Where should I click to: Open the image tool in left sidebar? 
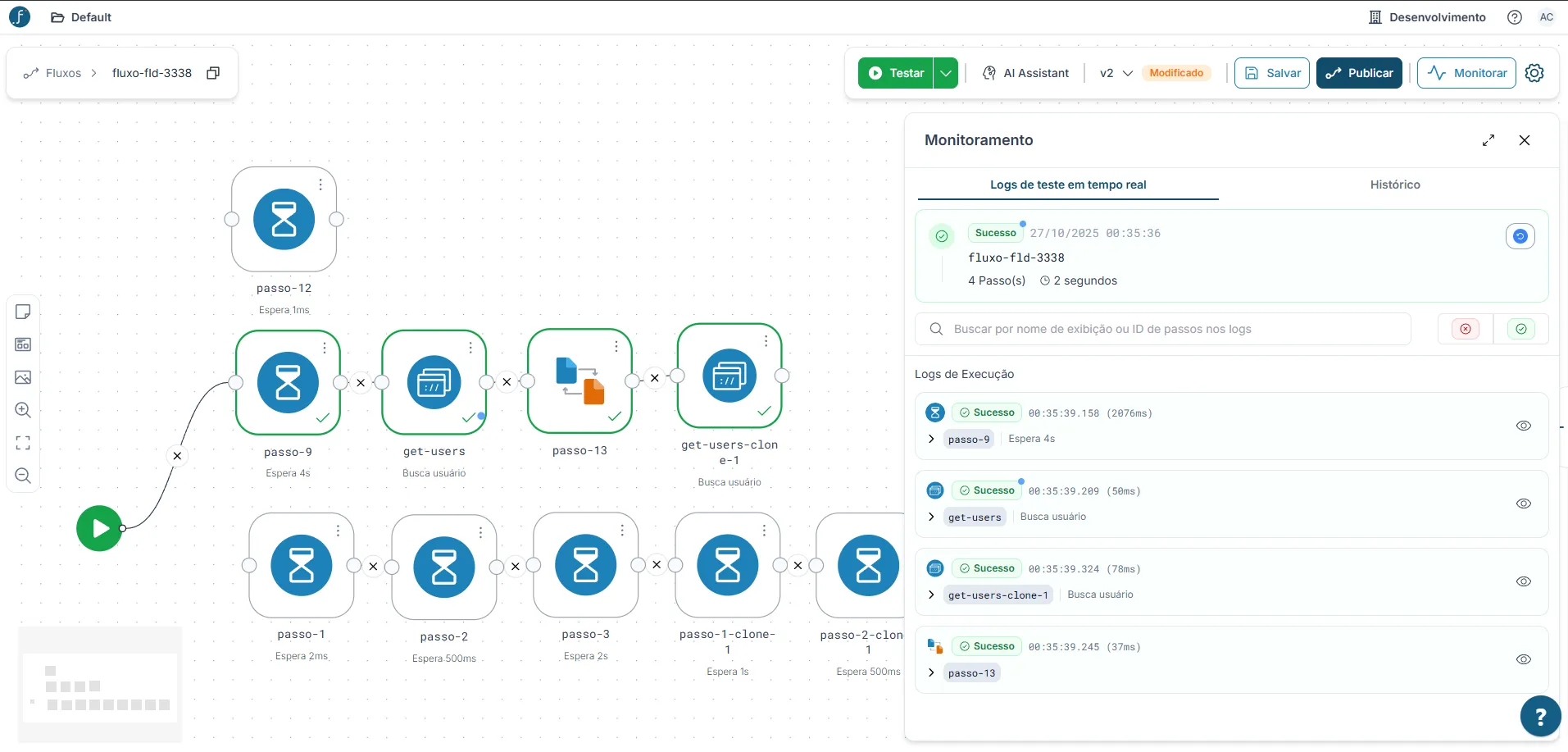tap(23, 377)
